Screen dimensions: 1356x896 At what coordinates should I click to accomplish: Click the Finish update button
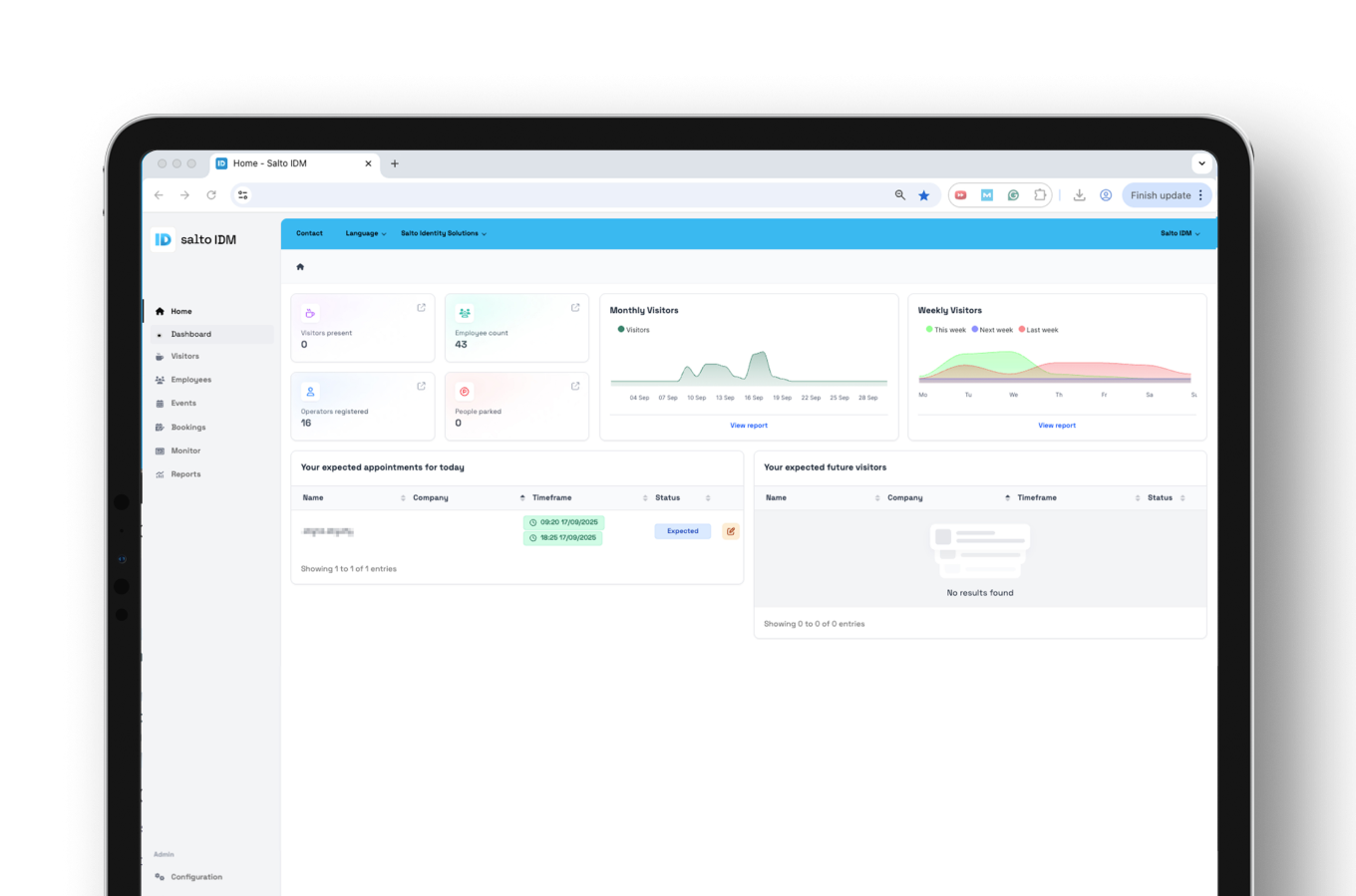pos(1161,195)
